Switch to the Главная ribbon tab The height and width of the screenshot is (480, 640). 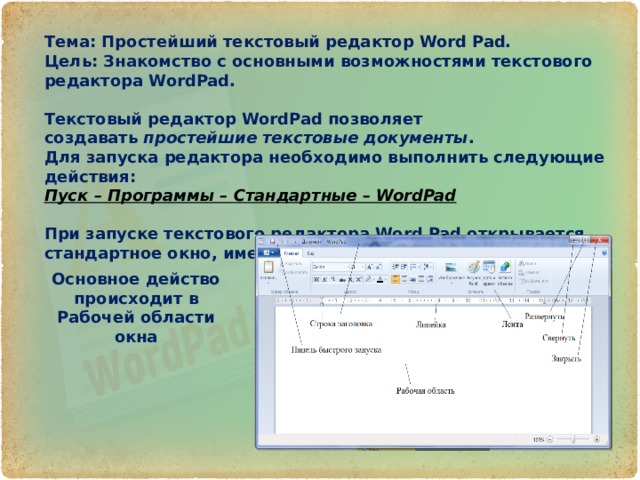(291, 253)
